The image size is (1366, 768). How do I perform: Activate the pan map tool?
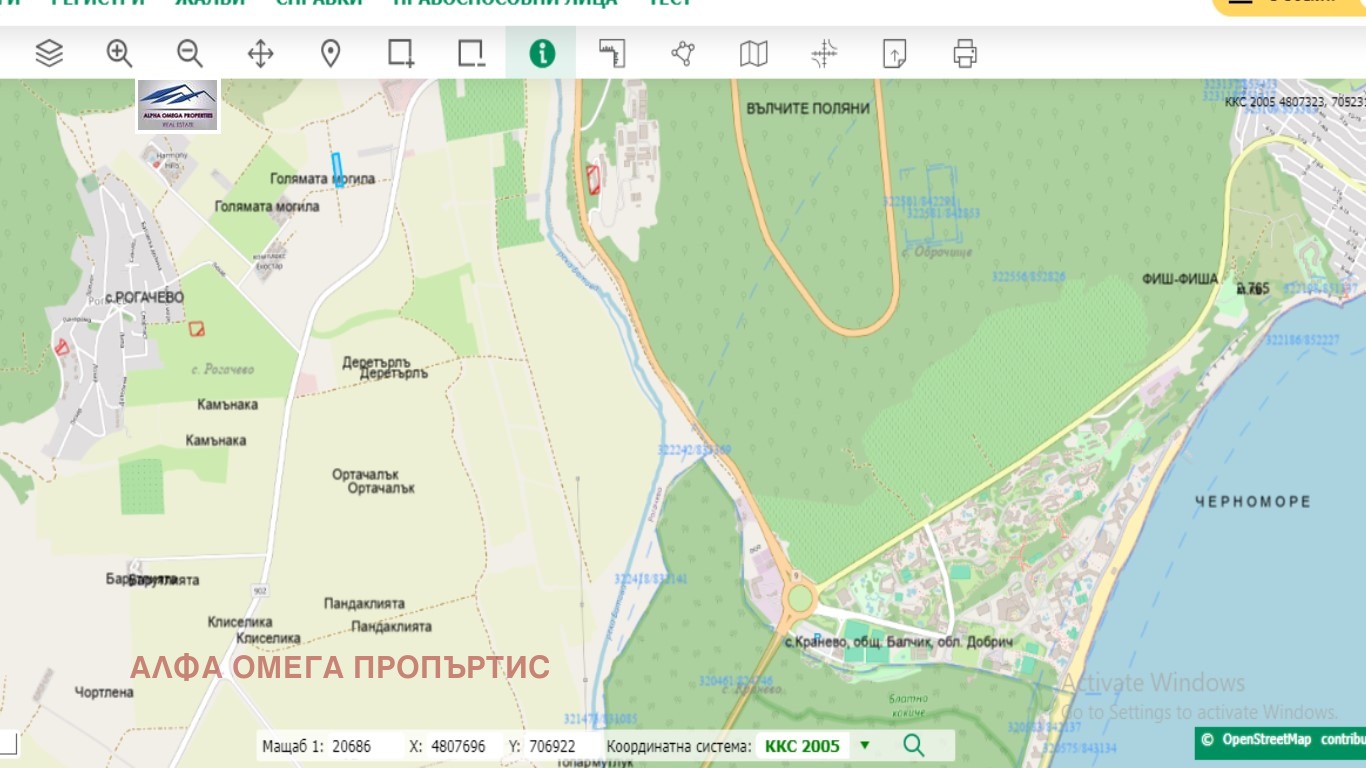point(260,53)
